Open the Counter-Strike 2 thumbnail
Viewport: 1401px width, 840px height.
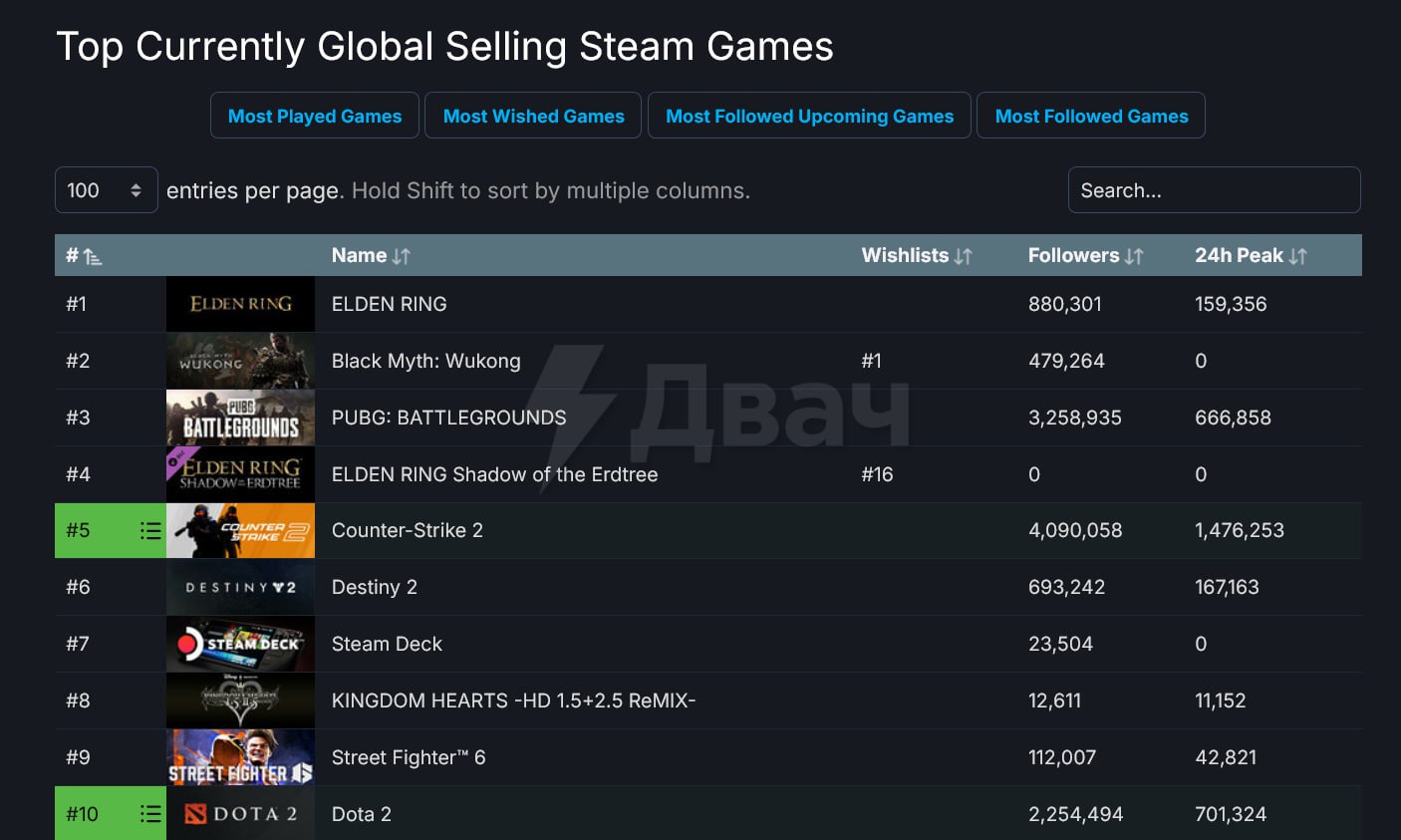pyautogui.click(x=240, y=531)
